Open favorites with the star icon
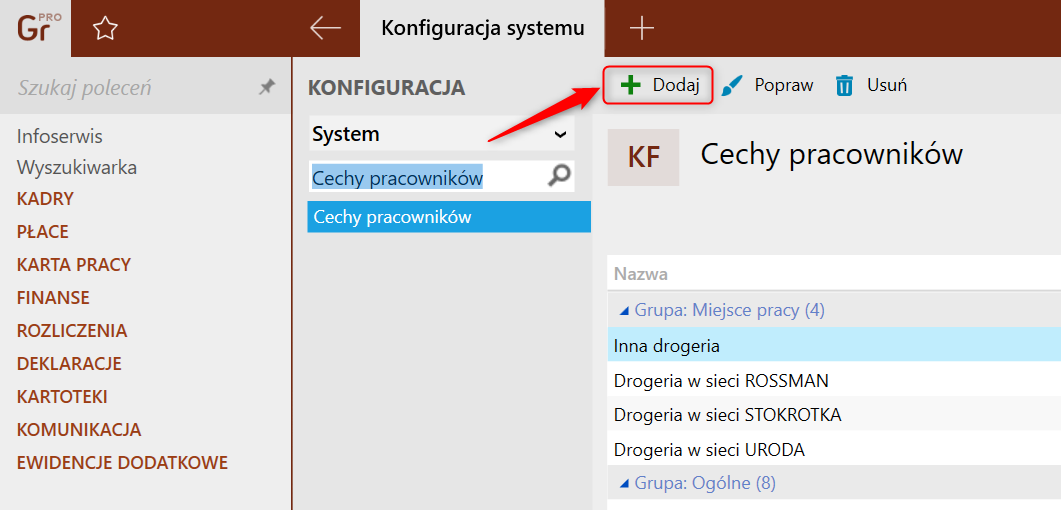 coord(105,29)
